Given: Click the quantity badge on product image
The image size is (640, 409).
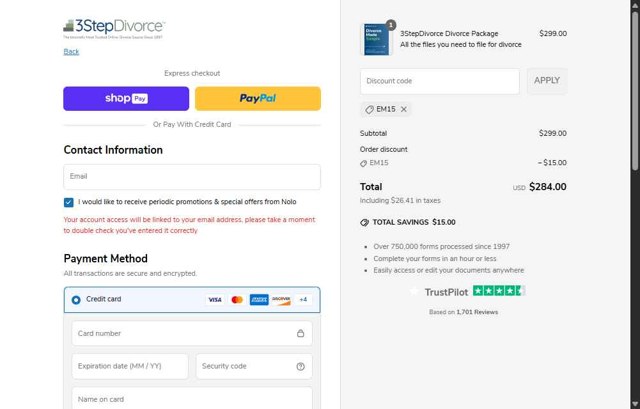Looking at the screenshot, I should 391,25.
